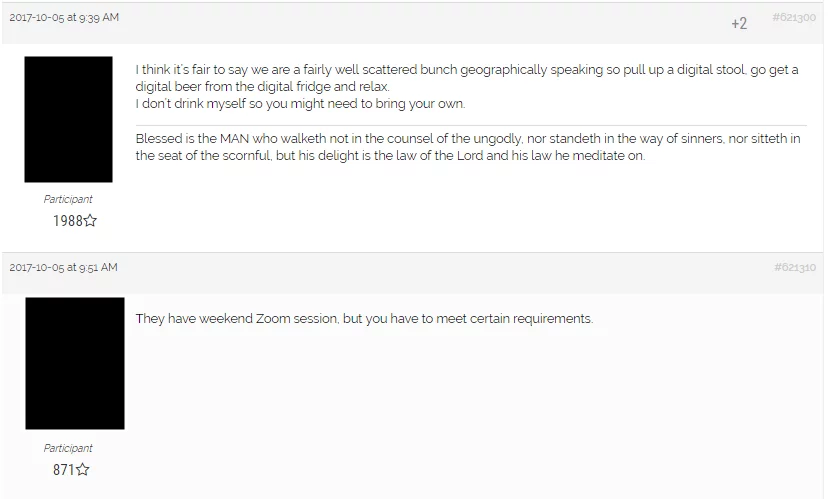Click the signature divider line in first post

pyautogui.click(x=470, y=125)
